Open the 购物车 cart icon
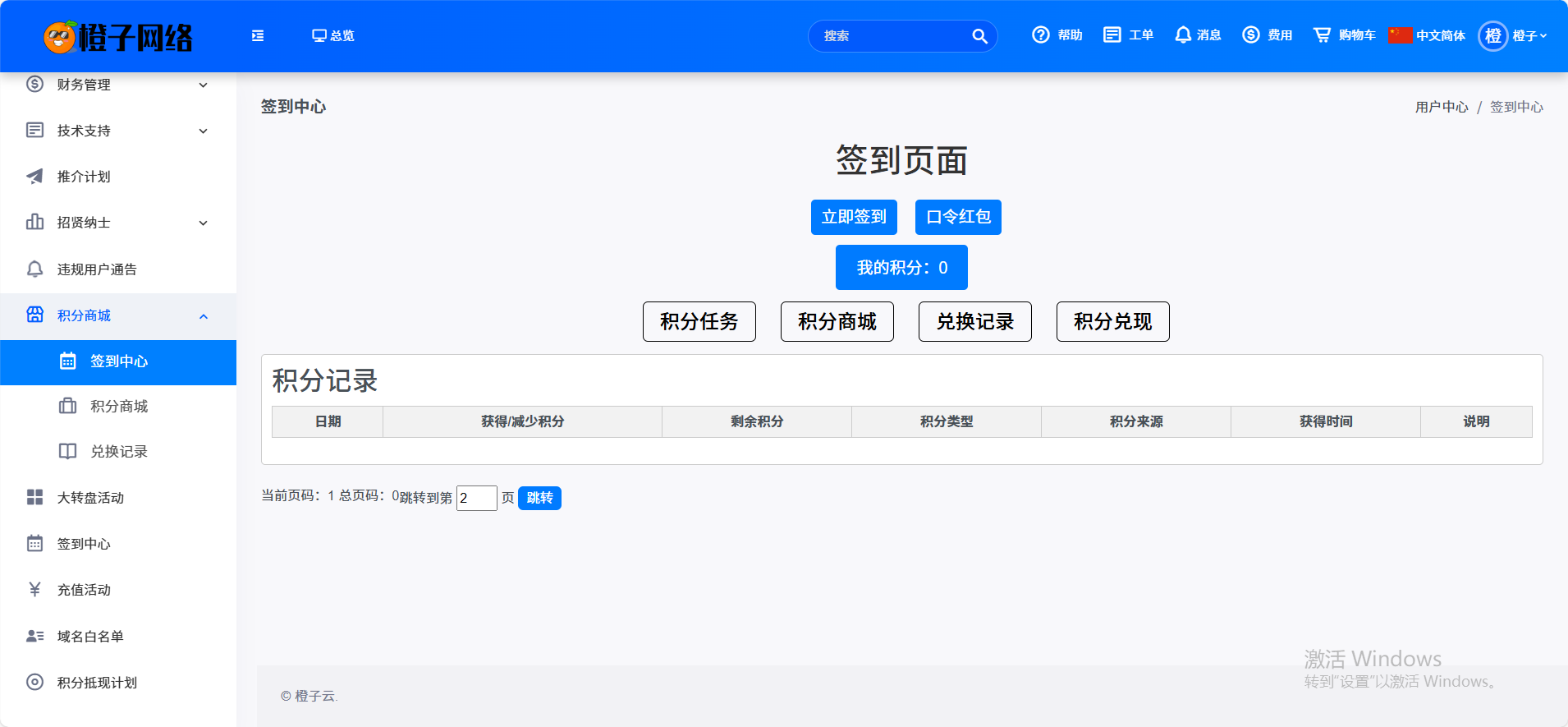 [1322, 35]
